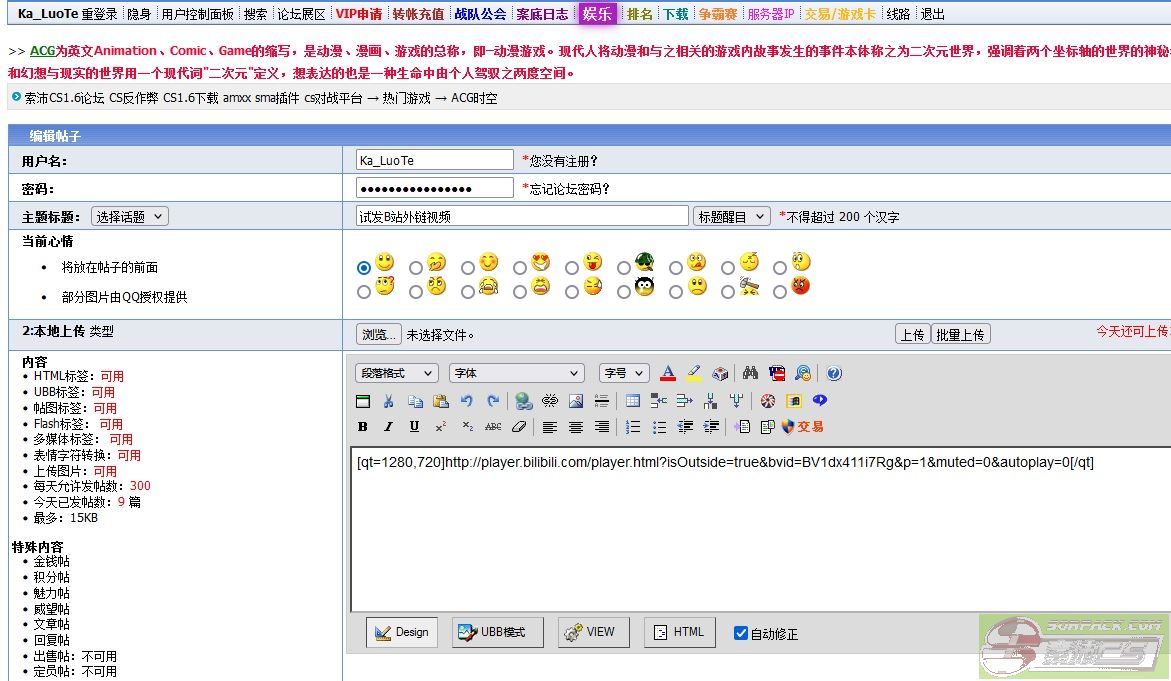Insert an image with the picture icon
This screenshot has height=681, width=1171.
click(575, 401)
